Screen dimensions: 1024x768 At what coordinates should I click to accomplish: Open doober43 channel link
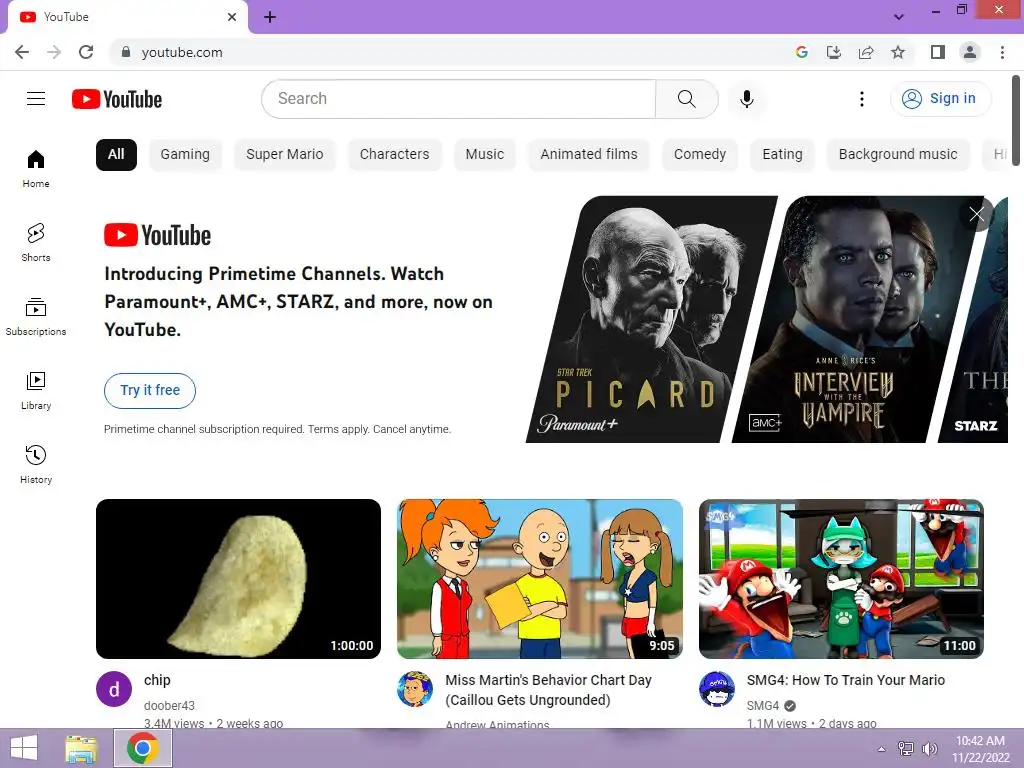(x=169, y=705)
